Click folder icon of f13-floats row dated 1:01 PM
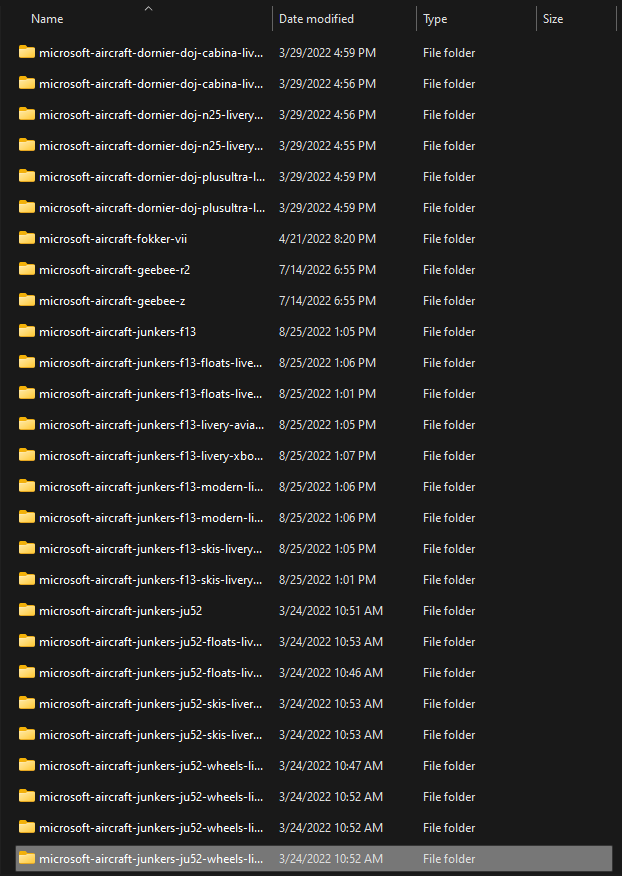This screenshot has width=622, height=876. click(x=27, y=393)
